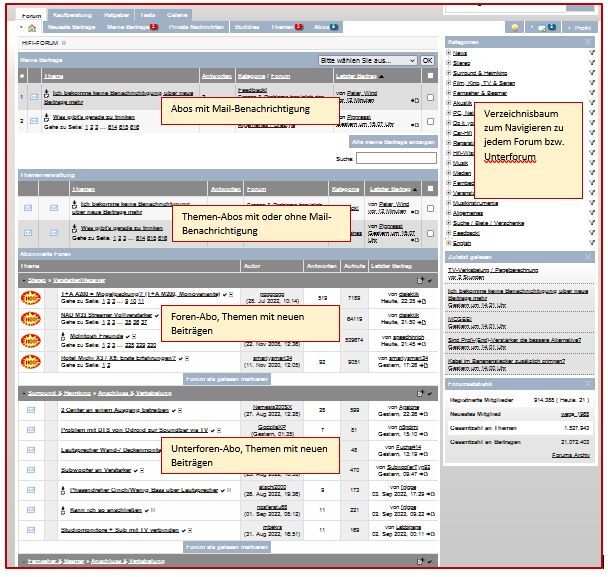Click the new-topic icon in the Surround & Heimkino header
The image size is (608, 577).
pos(421,393)
